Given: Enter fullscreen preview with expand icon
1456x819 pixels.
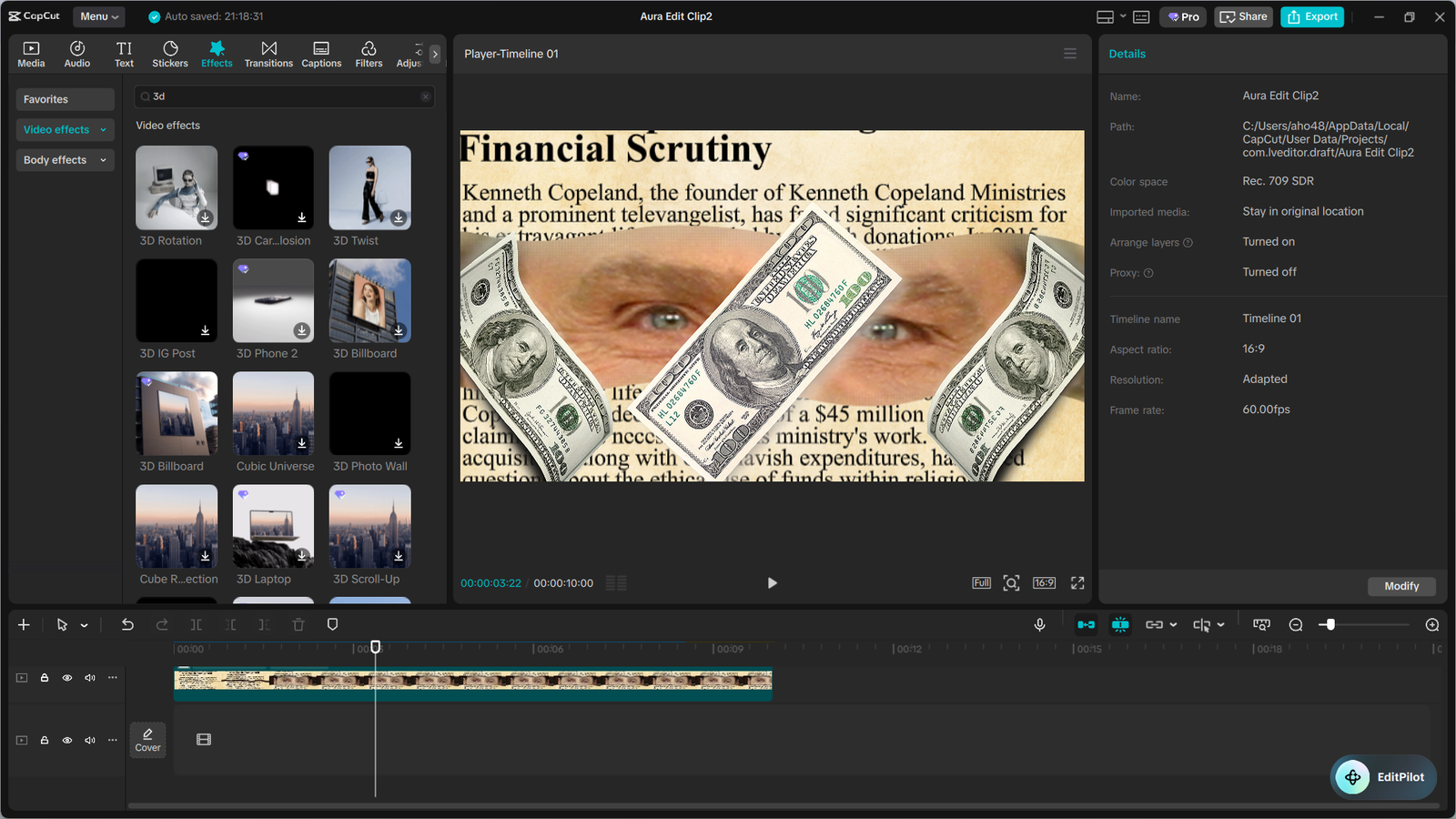Looking at the screenshot, I should coord(1077,583).
